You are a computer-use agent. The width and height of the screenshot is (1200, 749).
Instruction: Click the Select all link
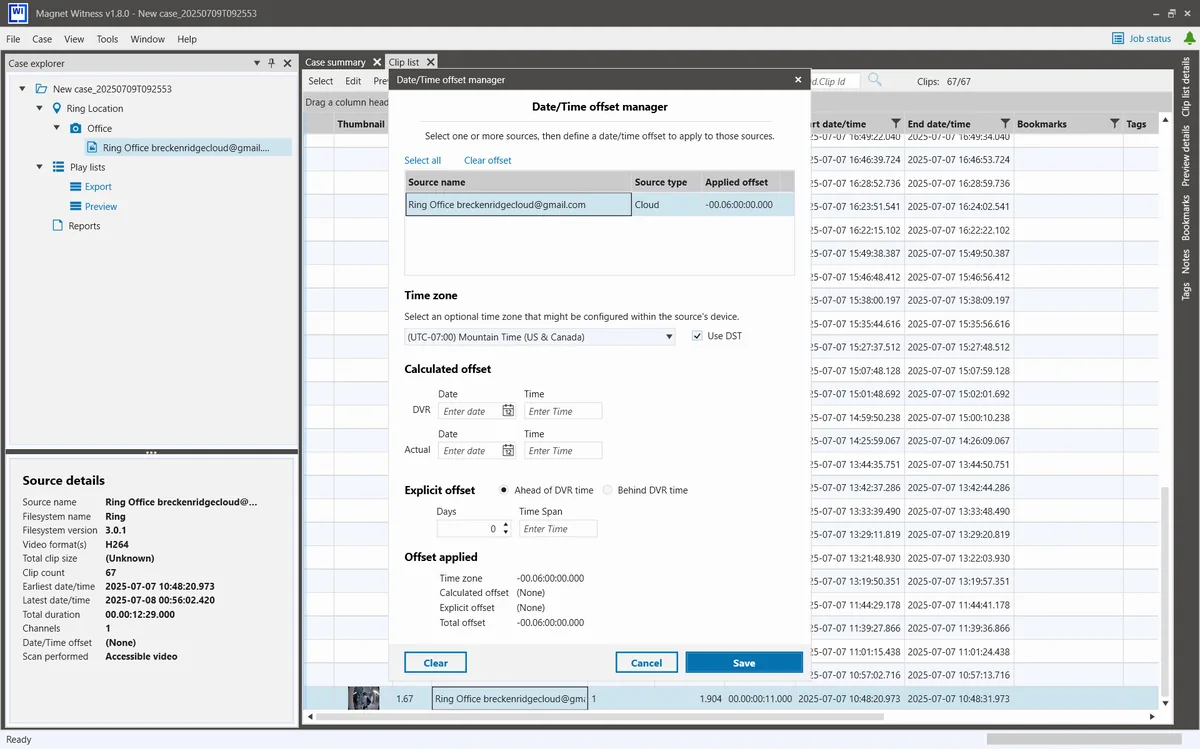coord(422,160)
